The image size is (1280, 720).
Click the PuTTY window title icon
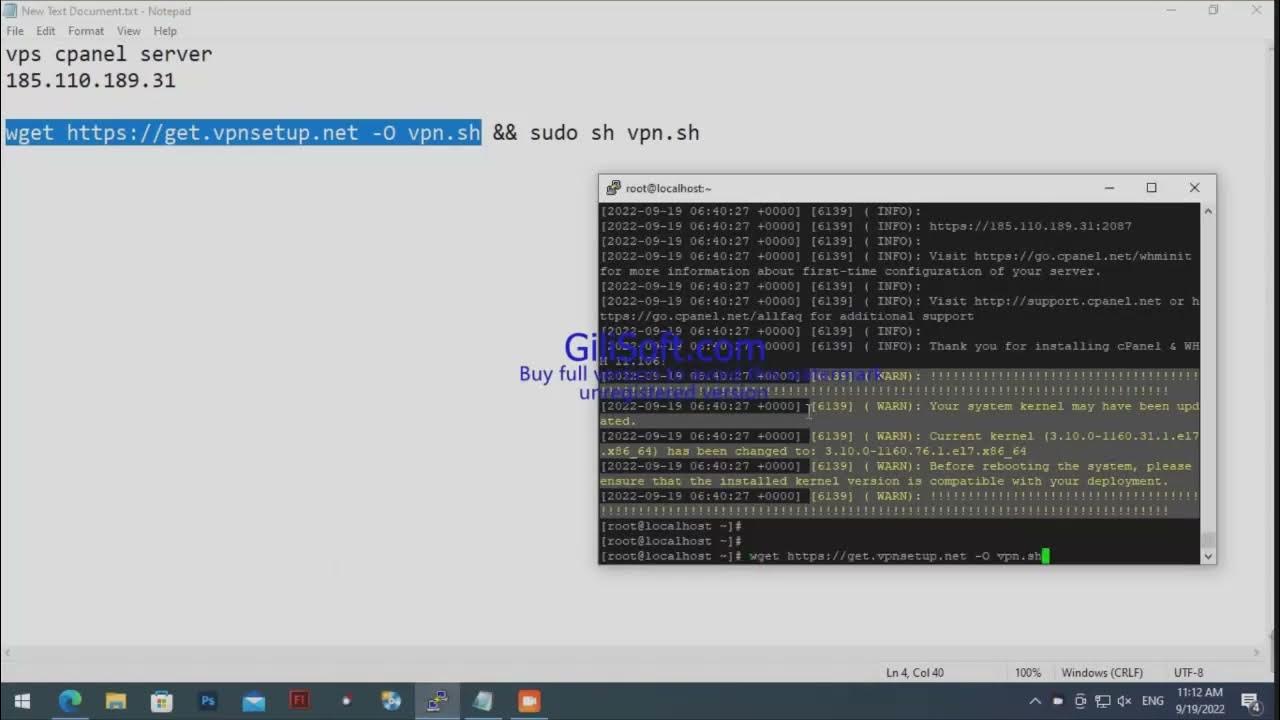614,188
